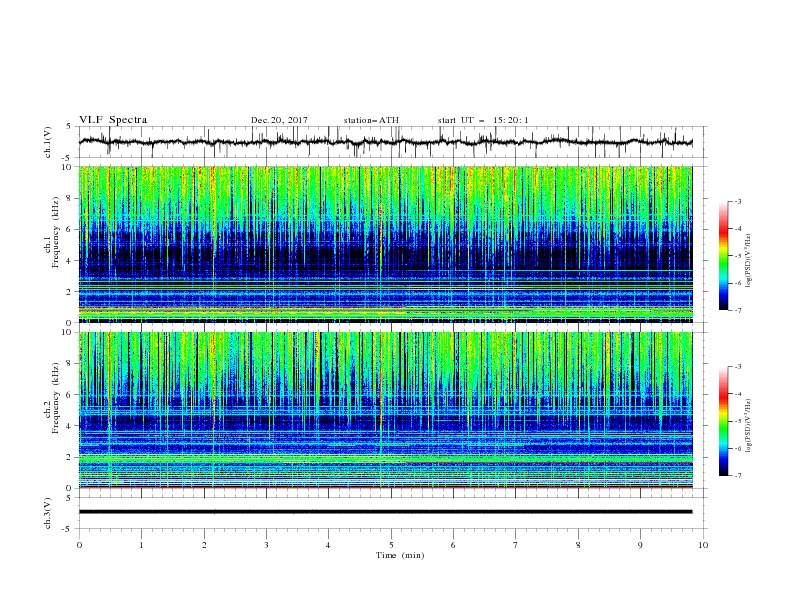Click the ch.1 spectrogram color scale bar
The width and height of the screenshot is (792, 612).
point(723,256)
